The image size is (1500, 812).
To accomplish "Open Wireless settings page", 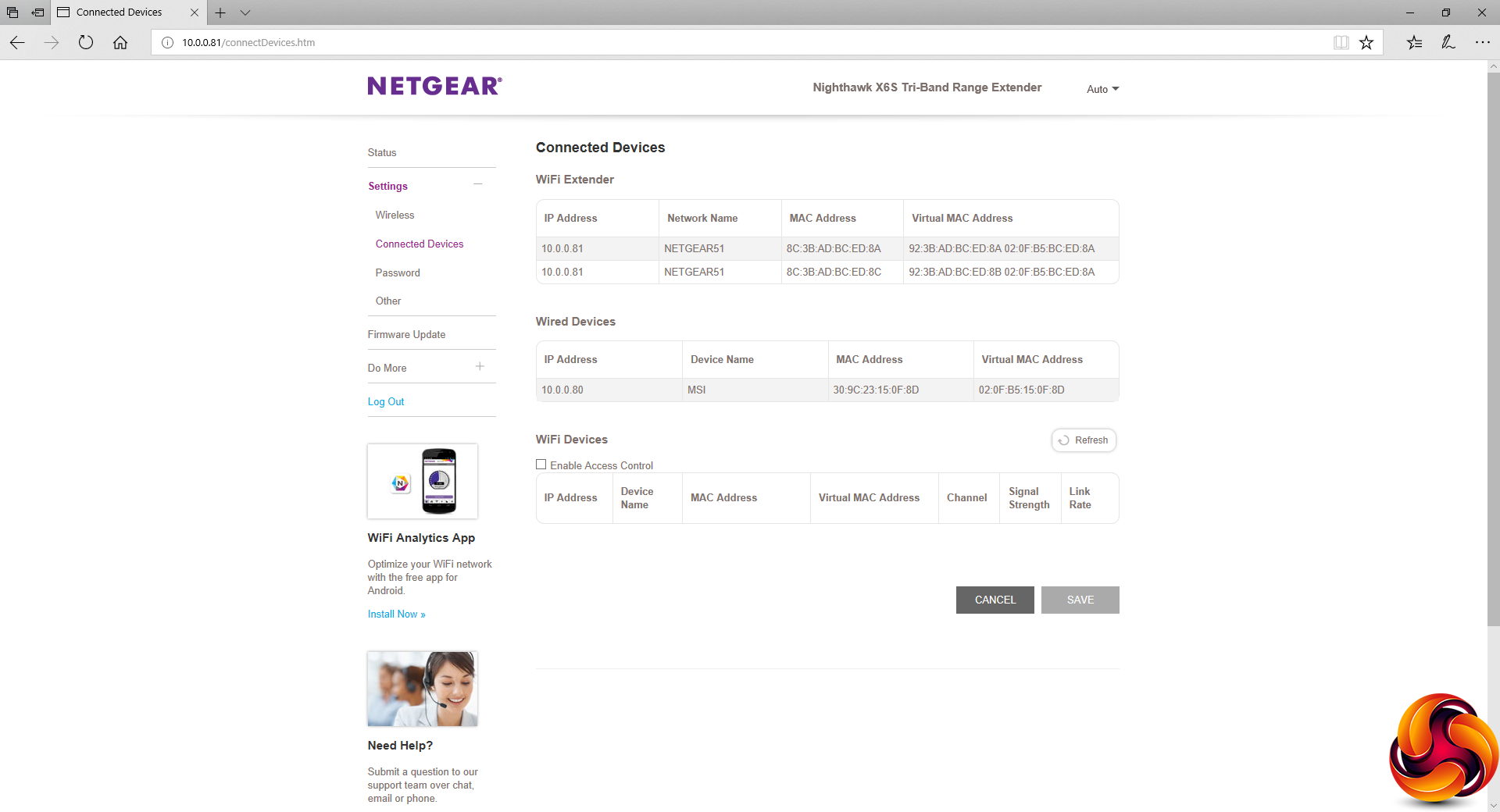I will click(395, 215).
